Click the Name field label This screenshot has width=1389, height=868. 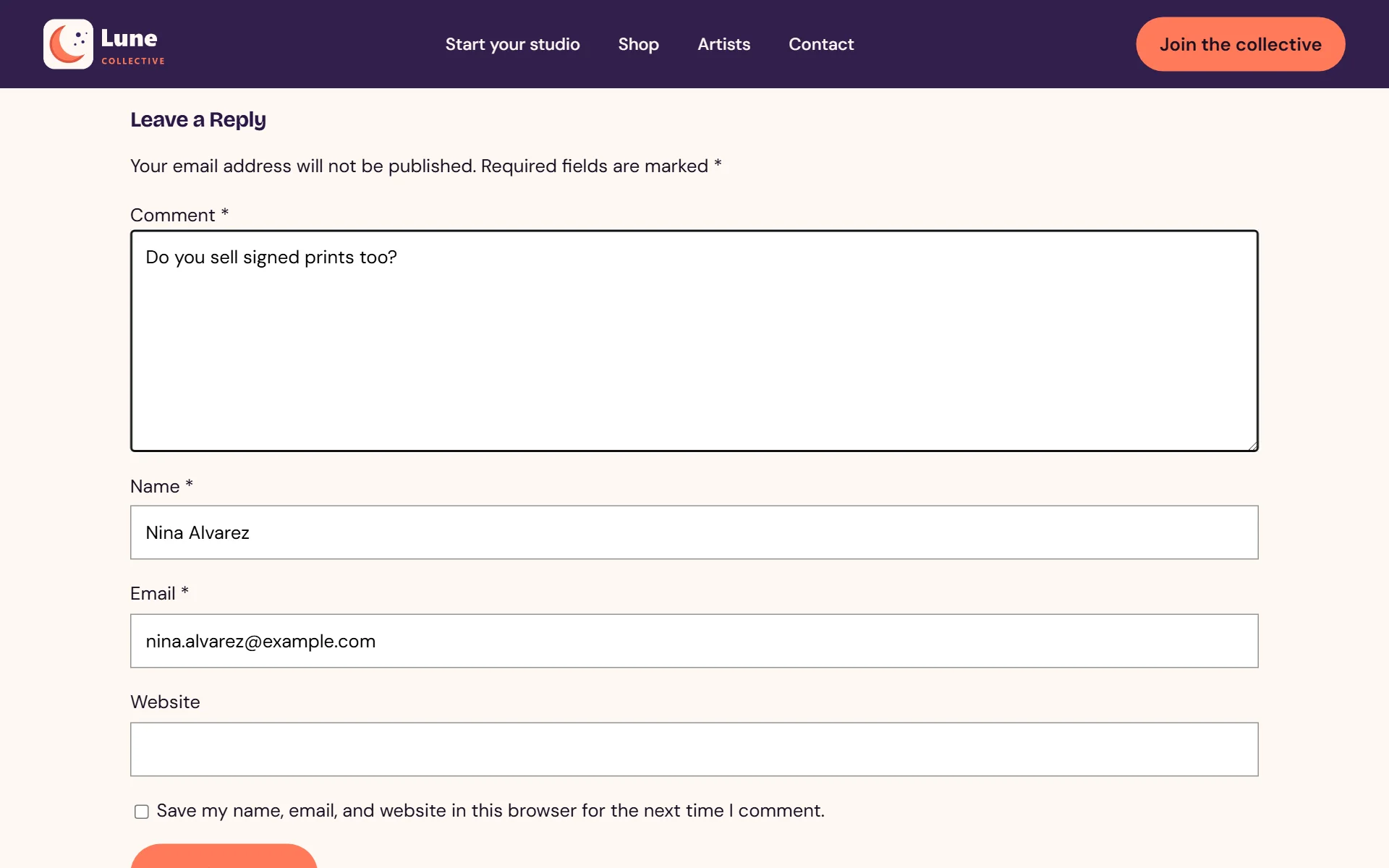pyautogui.click(x=161, y=486)
